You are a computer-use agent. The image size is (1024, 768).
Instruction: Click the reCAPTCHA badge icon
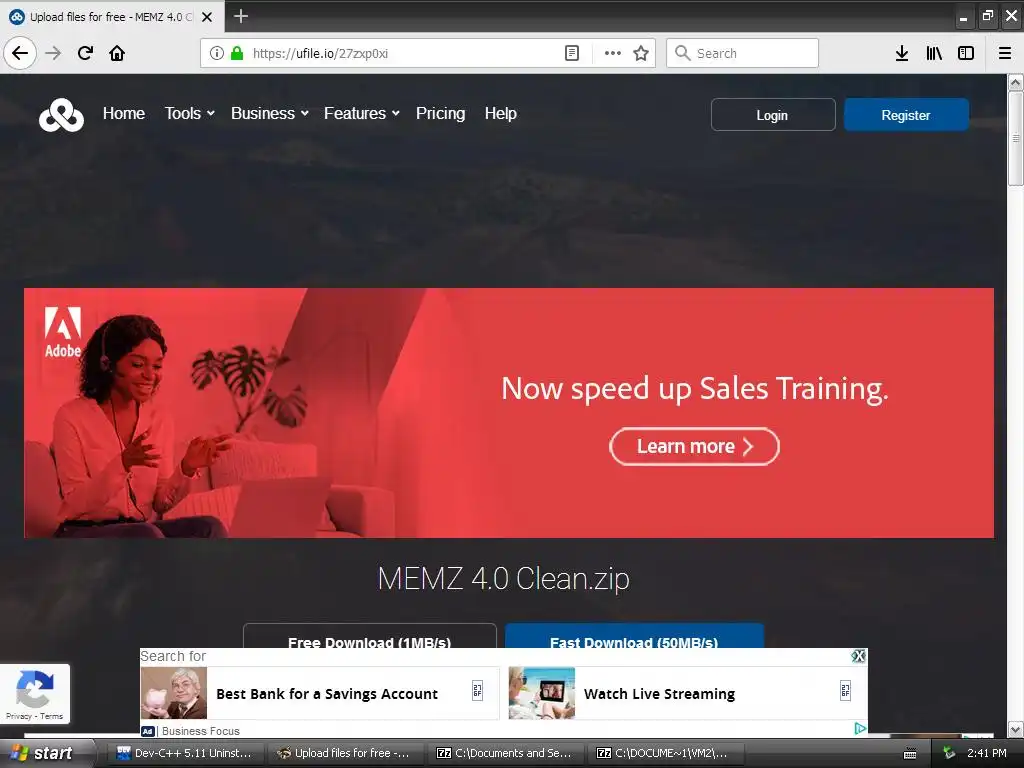[35, 689]
